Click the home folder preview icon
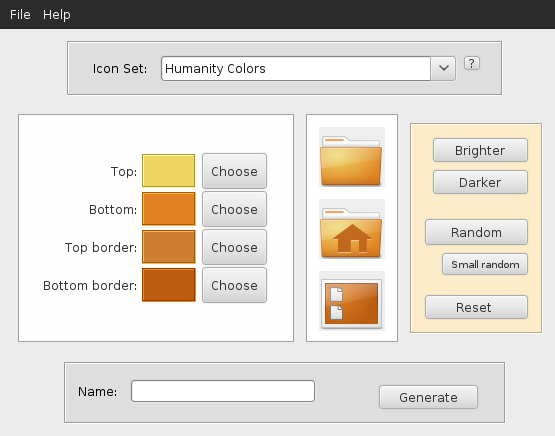Screen dimensions: 555x436 coord(352,229)
